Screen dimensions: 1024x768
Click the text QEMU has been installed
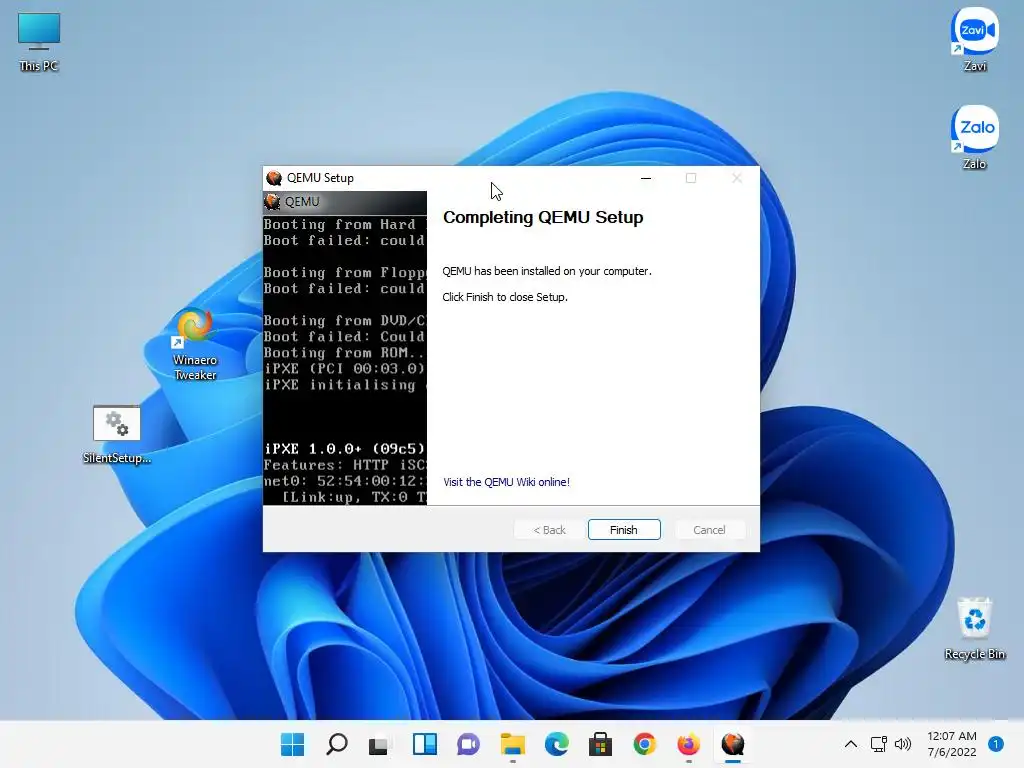547,271
